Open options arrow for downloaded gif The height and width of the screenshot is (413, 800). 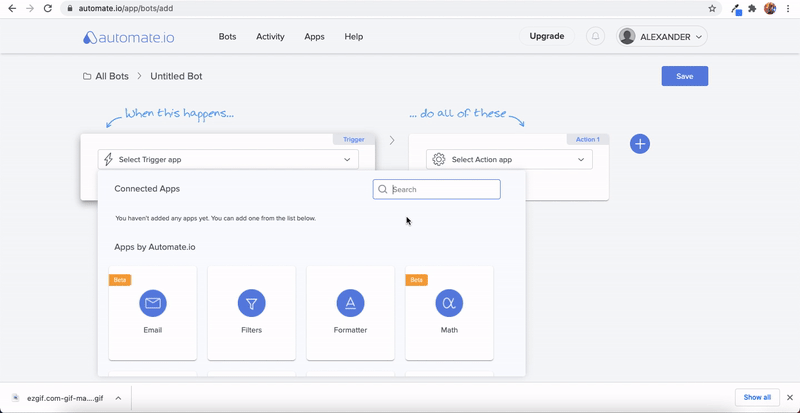click(x=118, y=398)
